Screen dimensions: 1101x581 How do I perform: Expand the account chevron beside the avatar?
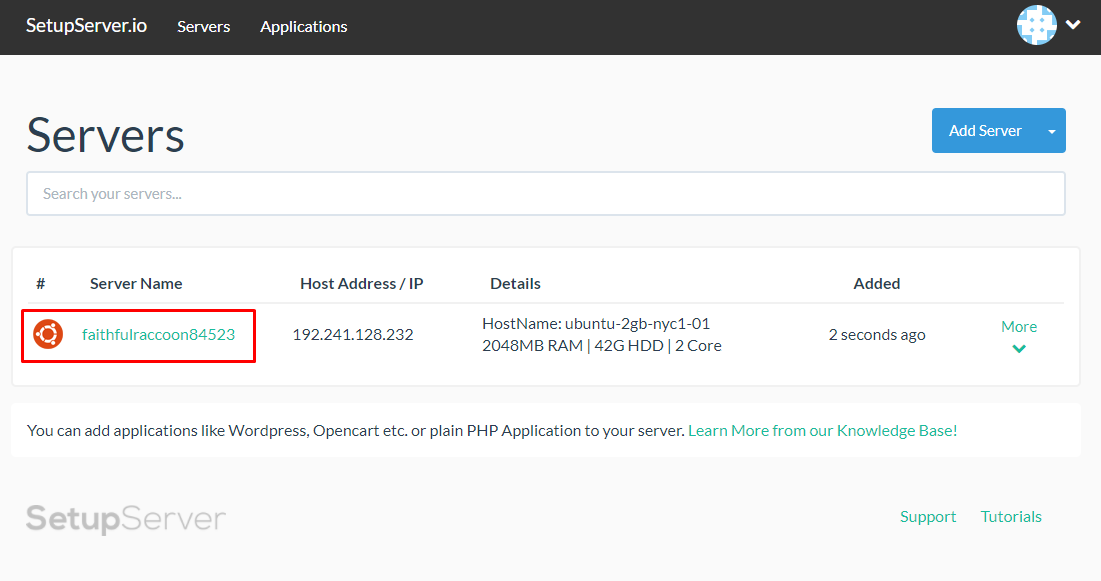click(1073, 25)
